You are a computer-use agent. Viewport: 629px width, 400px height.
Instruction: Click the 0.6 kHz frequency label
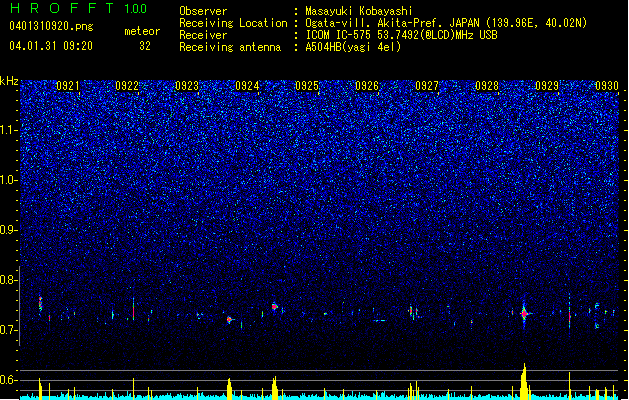9,380
